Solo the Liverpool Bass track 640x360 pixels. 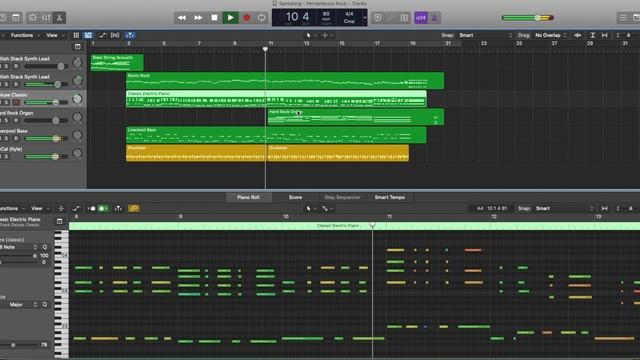[x=7, y=138]
